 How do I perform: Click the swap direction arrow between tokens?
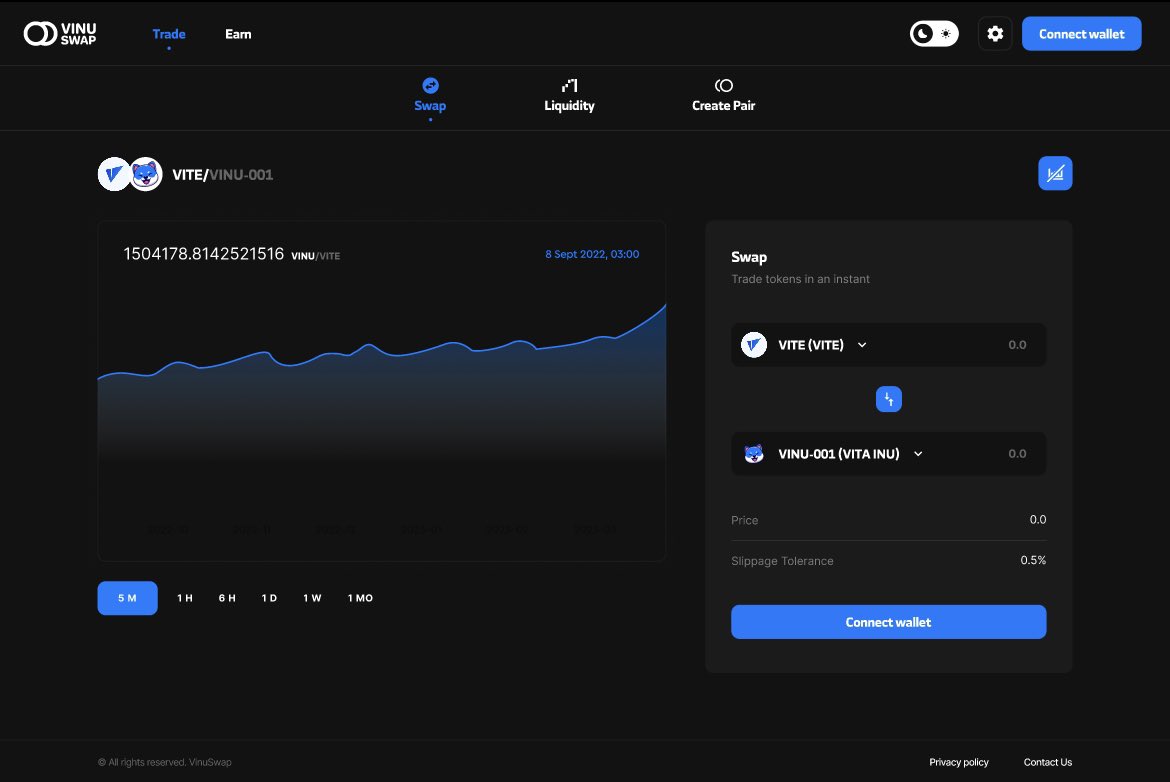pyautogui.click(x=888, y=398)
